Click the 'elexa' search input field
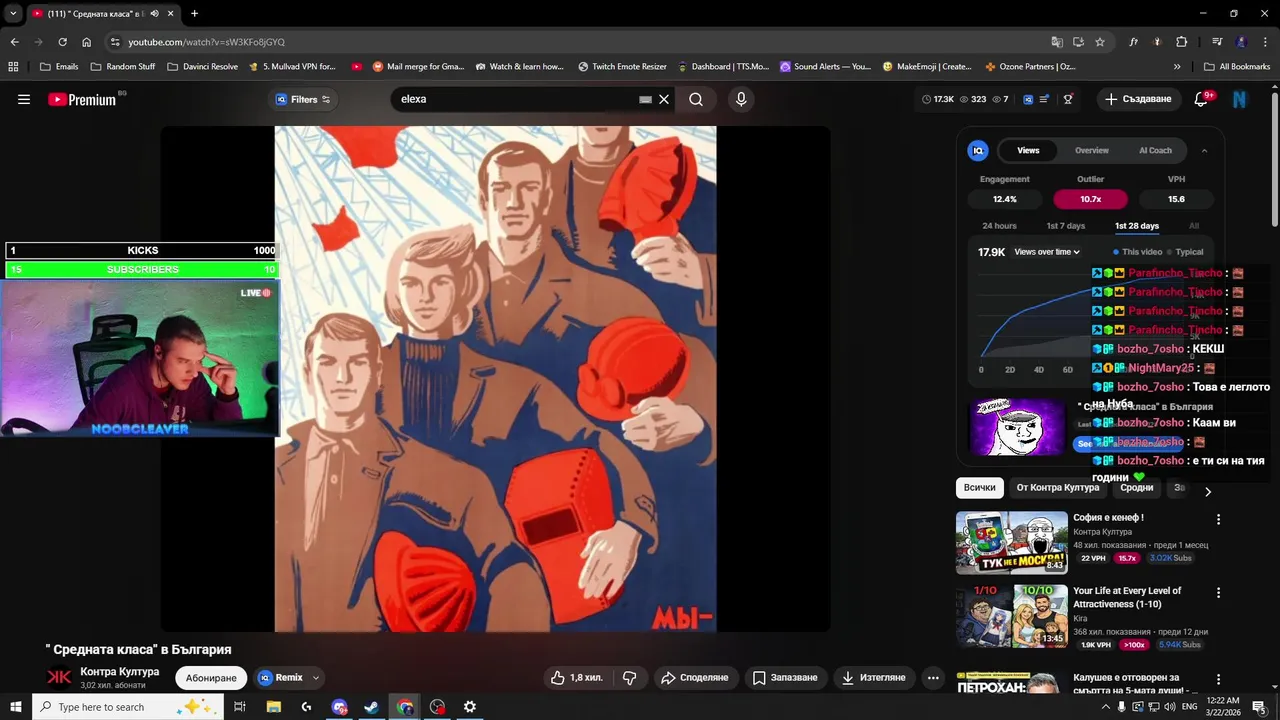Screen dimensions: 1280x720 pos(517,99)
